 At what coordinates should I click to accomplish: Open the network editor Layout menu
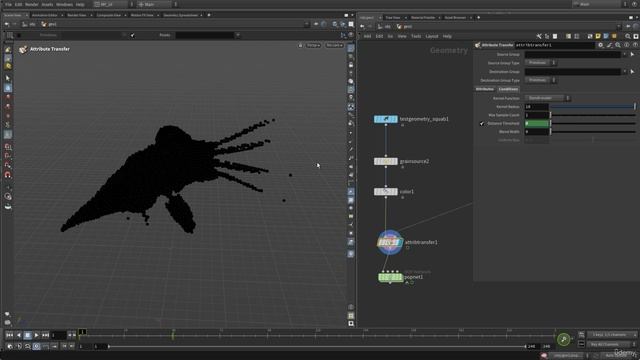click(432, 36)
